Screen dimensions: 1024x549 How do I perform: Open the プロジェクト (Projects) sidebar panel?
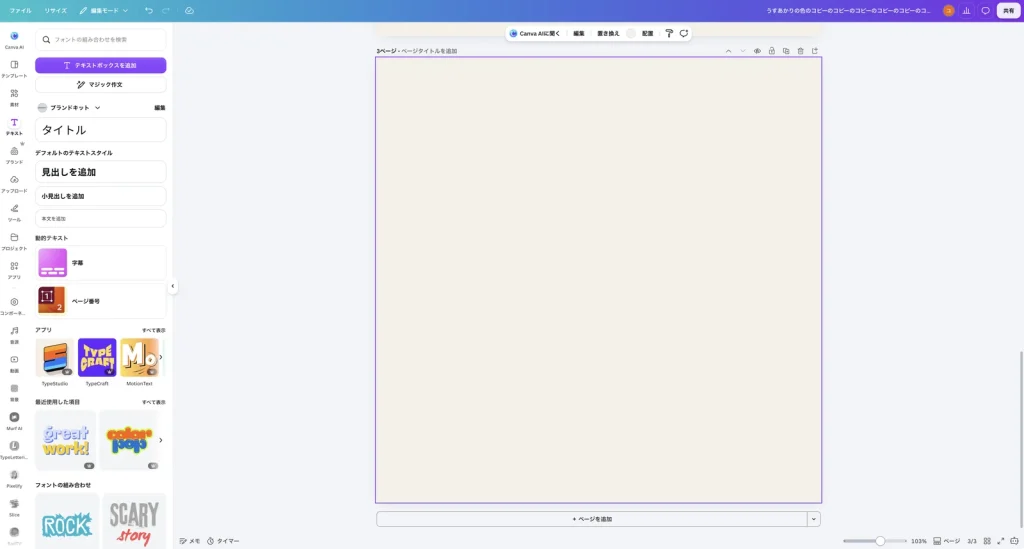click(14, 241)
